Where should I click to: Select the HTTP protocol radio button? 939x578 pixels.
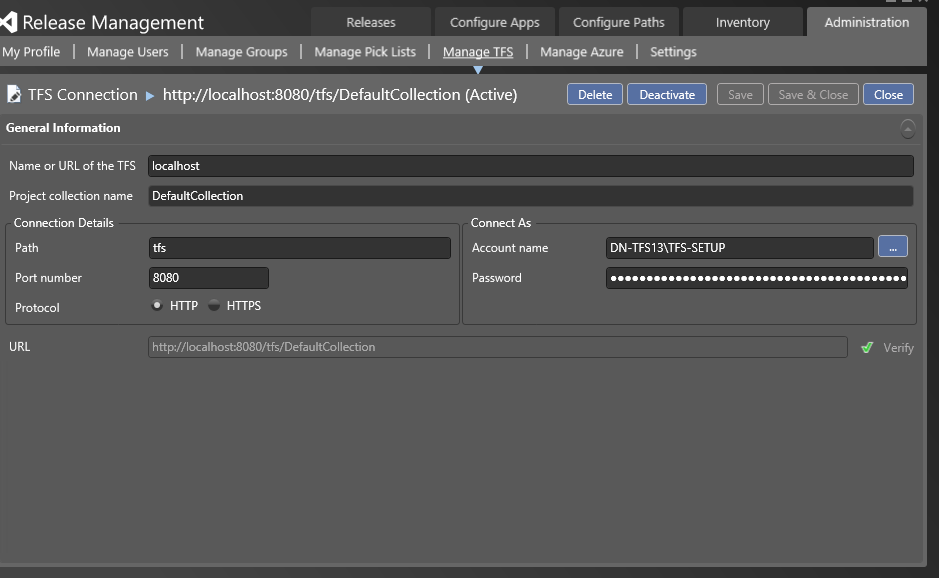[158, 306]
